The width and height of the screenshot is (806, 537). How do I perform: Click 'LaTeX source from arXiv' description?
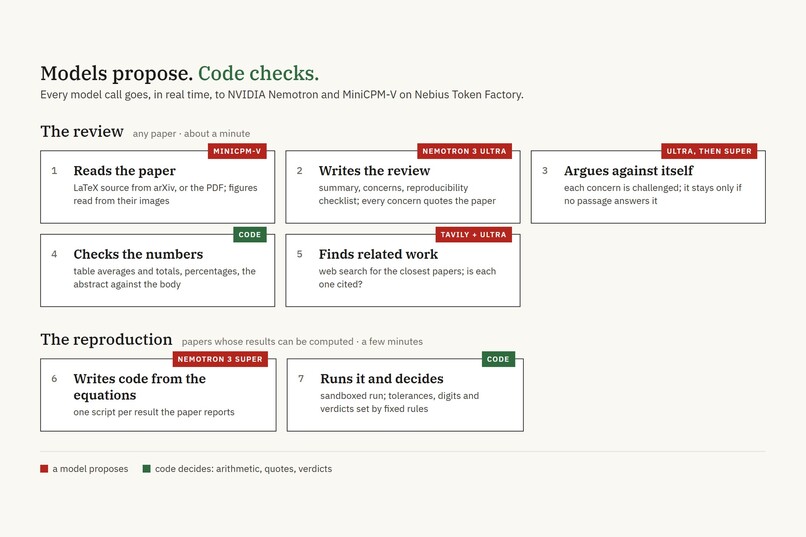[x=166, y=194]
